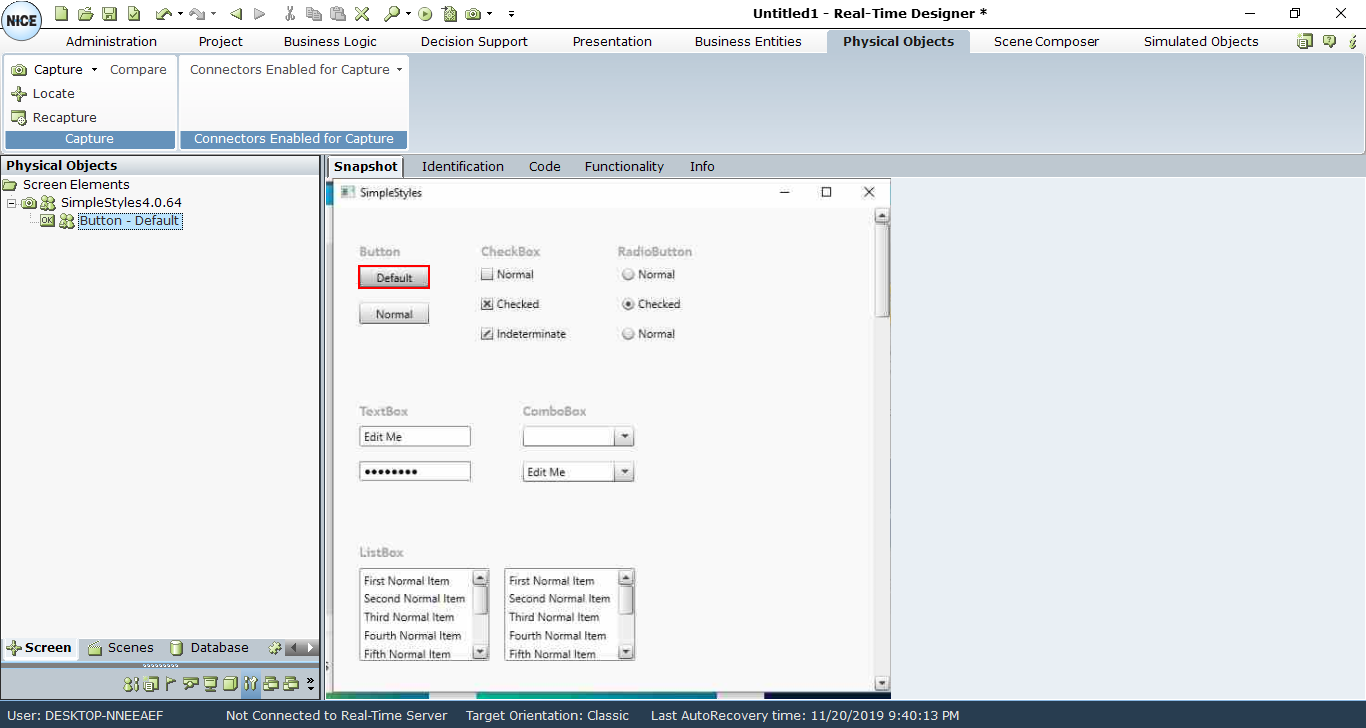Toggle the Checked checkbox in the snapshot

[487, 304]
